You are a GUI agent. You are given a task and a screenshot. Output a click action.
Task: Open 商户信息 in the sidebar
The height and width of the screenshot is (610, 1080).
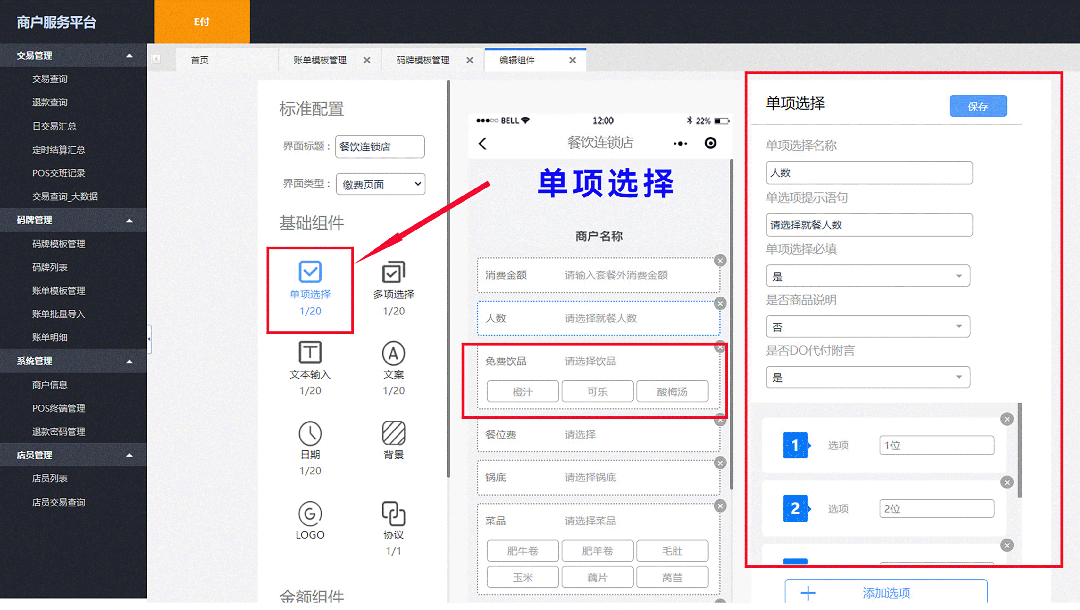pyautogui.click(x=50, y=385)
